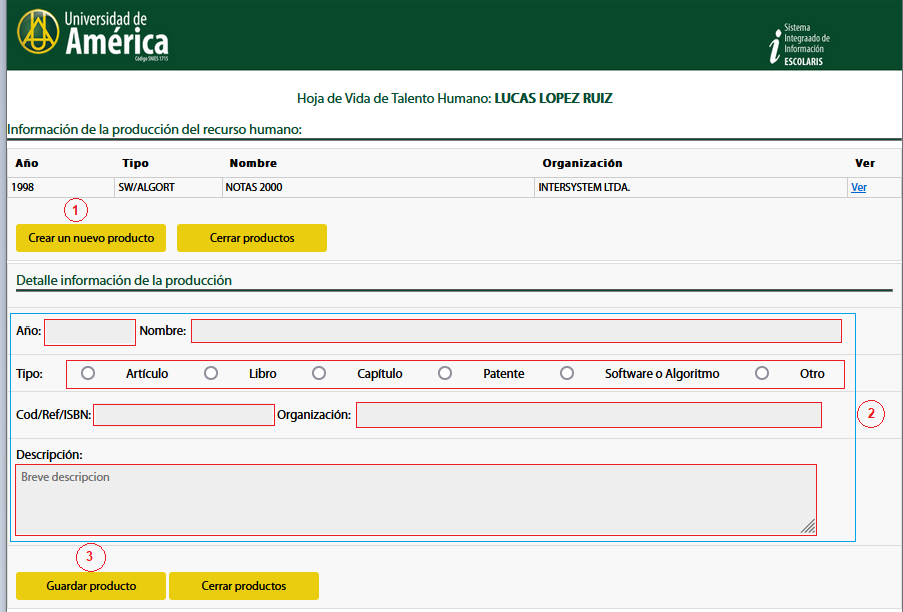
Task: Focus the Año input field
Action: [x=90, y=332]
